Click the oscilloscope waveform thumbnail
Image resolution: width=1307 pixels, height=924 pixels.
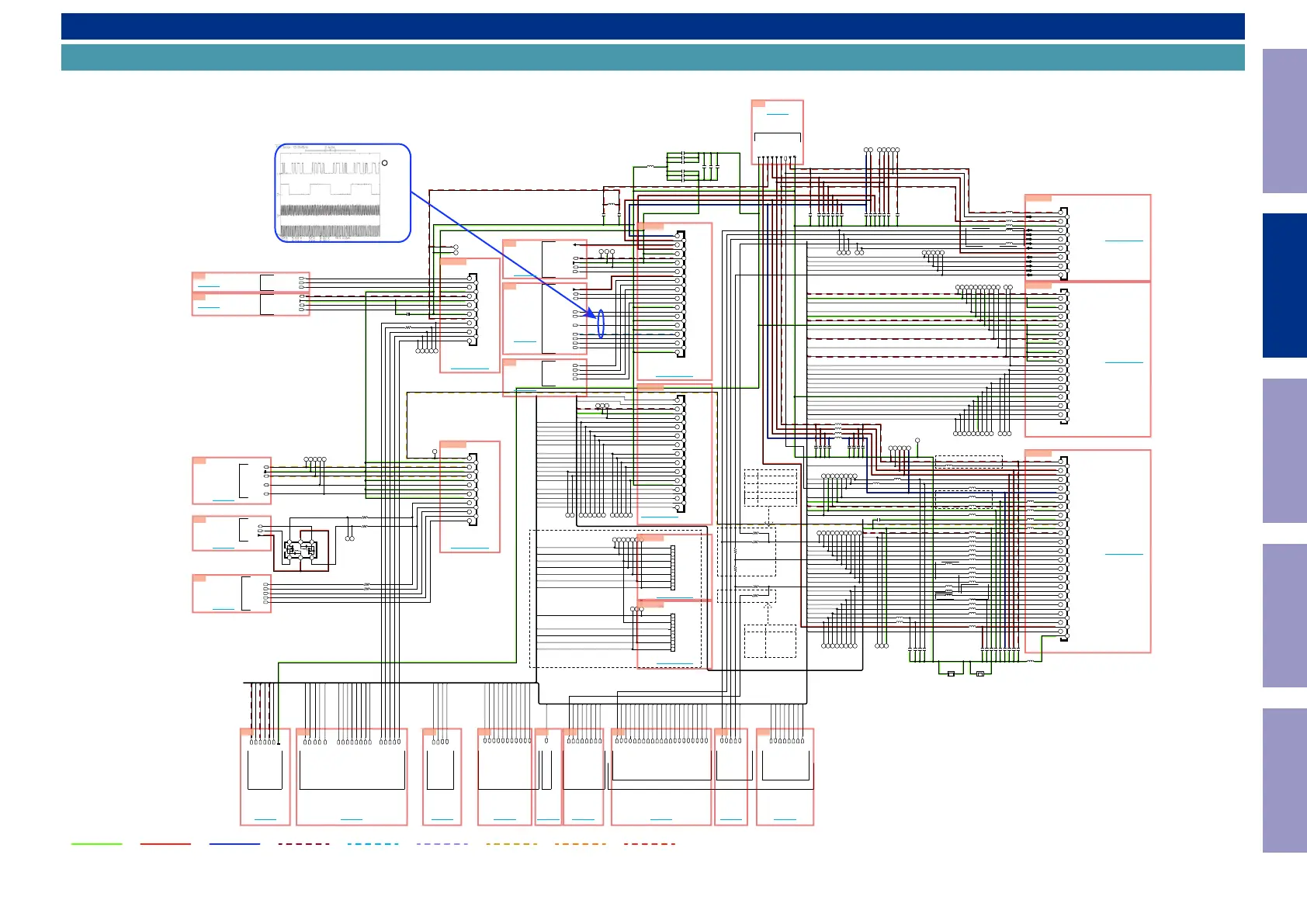pos(331,193)
